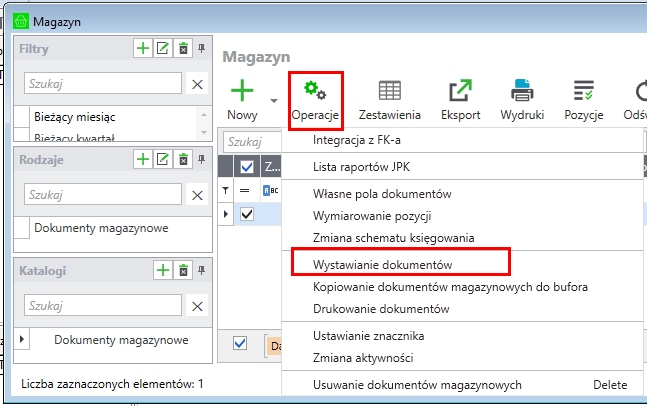The width and height of the screenshot is (647, 406).
Task: Click the Pozycje list icon
Action: click(583, 91)
